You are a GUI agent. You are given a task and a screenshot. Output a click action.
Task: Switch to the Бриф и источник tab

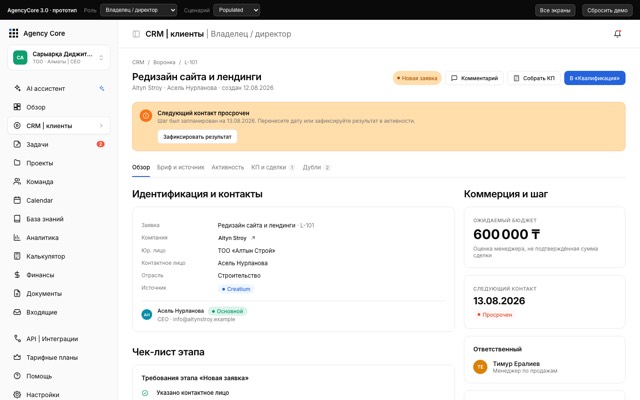tap(180, 167)
